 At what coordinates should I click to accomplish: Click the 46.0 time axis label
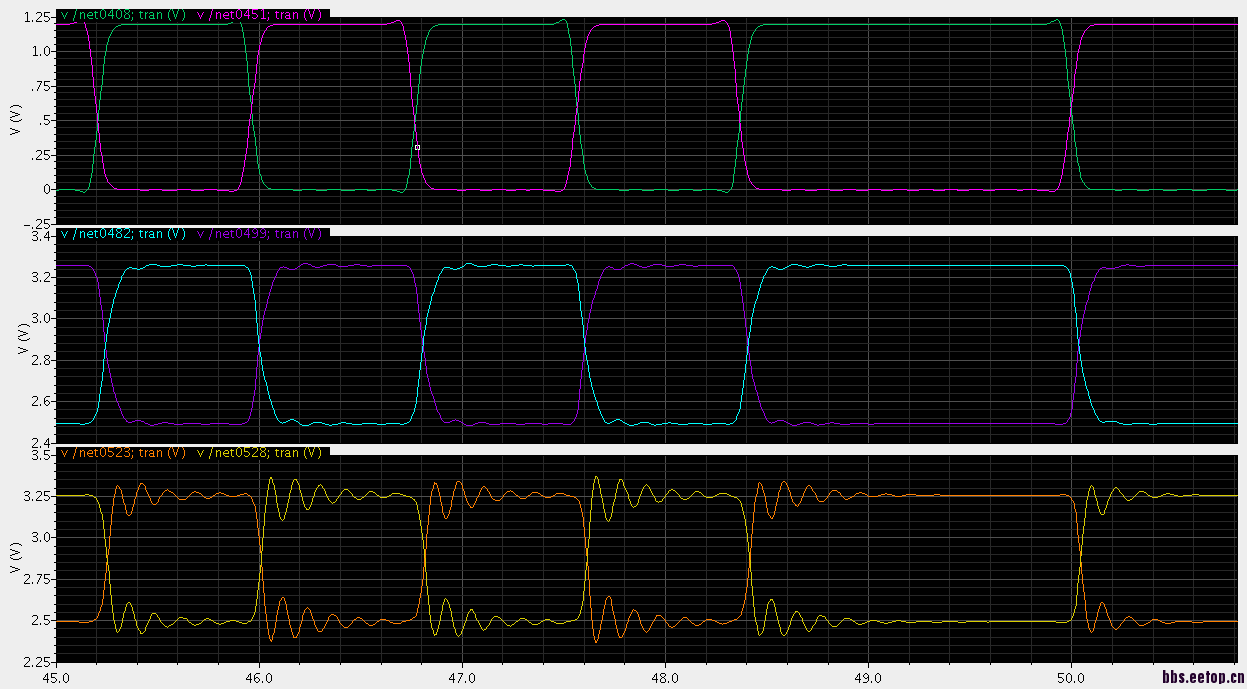(x=259, y=677)
